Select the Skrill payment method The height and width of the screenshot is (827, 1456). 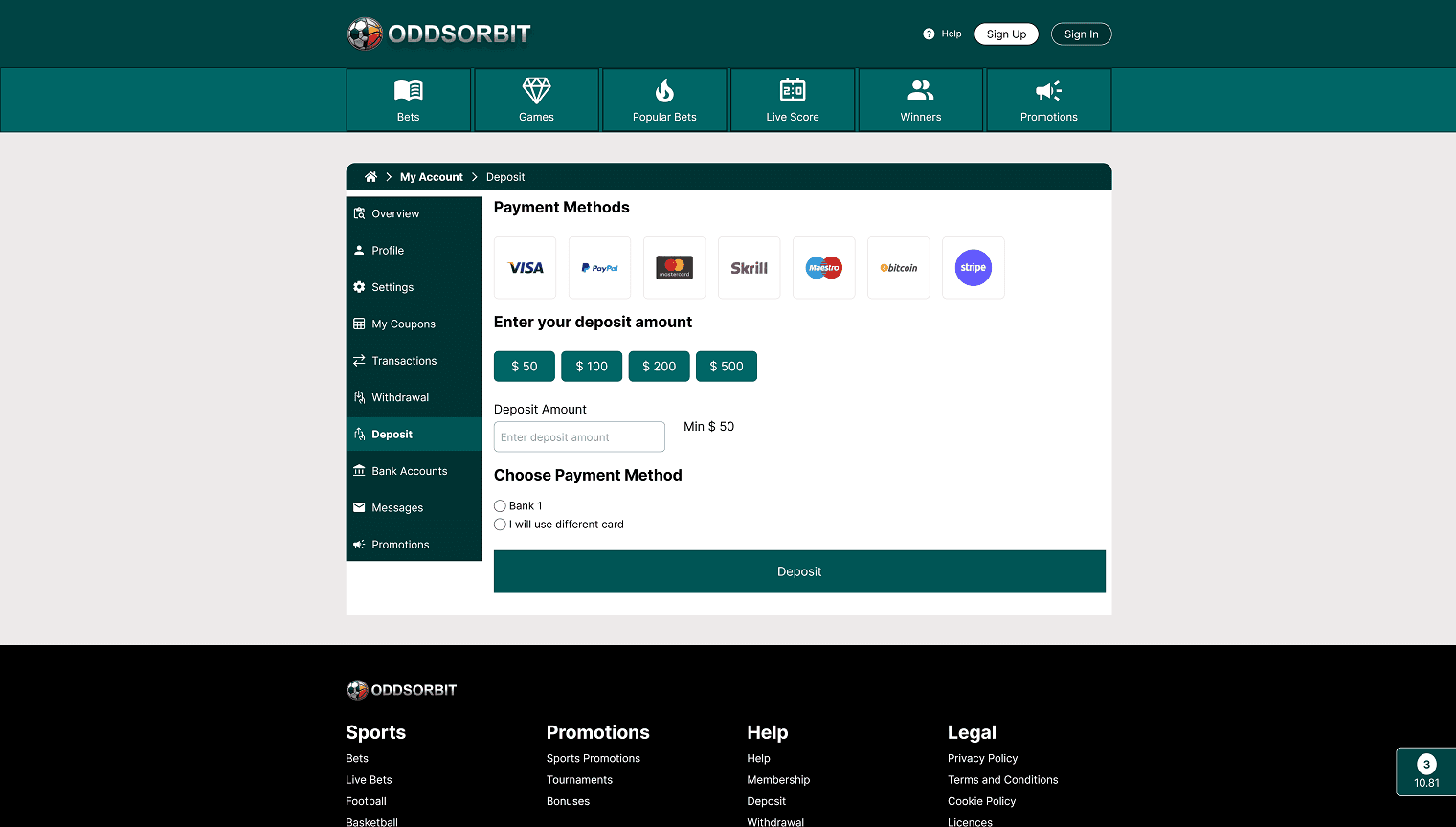(750, 268)
